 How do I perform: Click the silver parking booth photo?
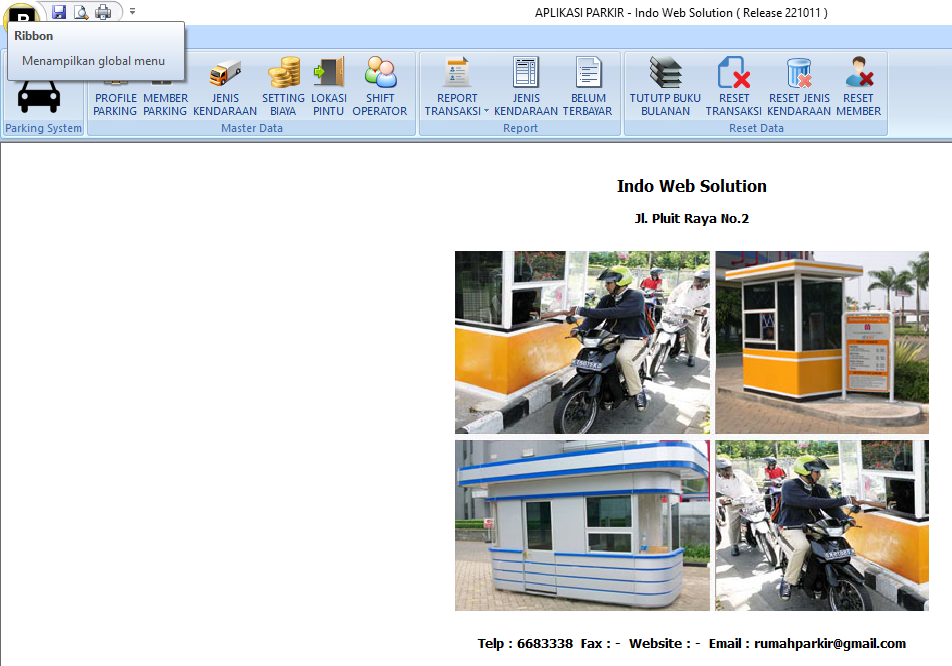pos(582,525)
